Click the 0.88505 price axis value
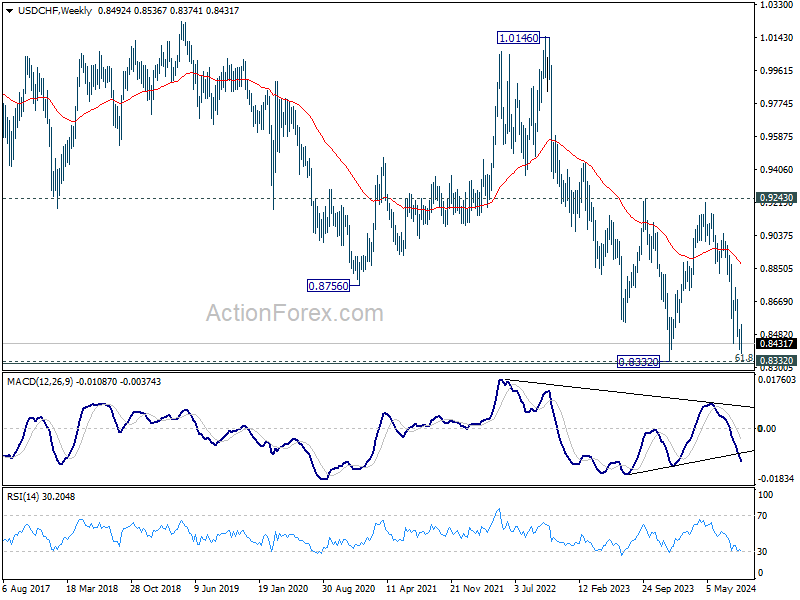The height and width of the screenshot is (600, 800). coord(777,268)
